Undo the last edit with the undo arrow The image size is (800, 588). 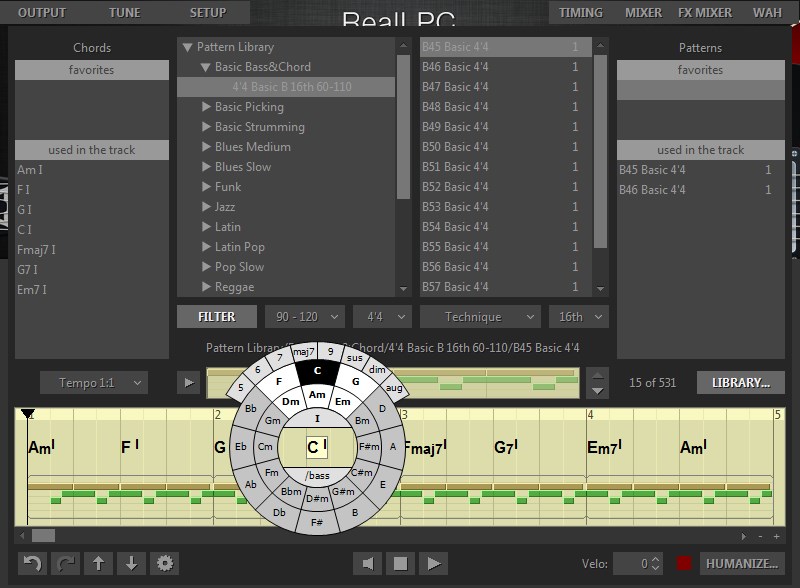(x=33, y=564)
